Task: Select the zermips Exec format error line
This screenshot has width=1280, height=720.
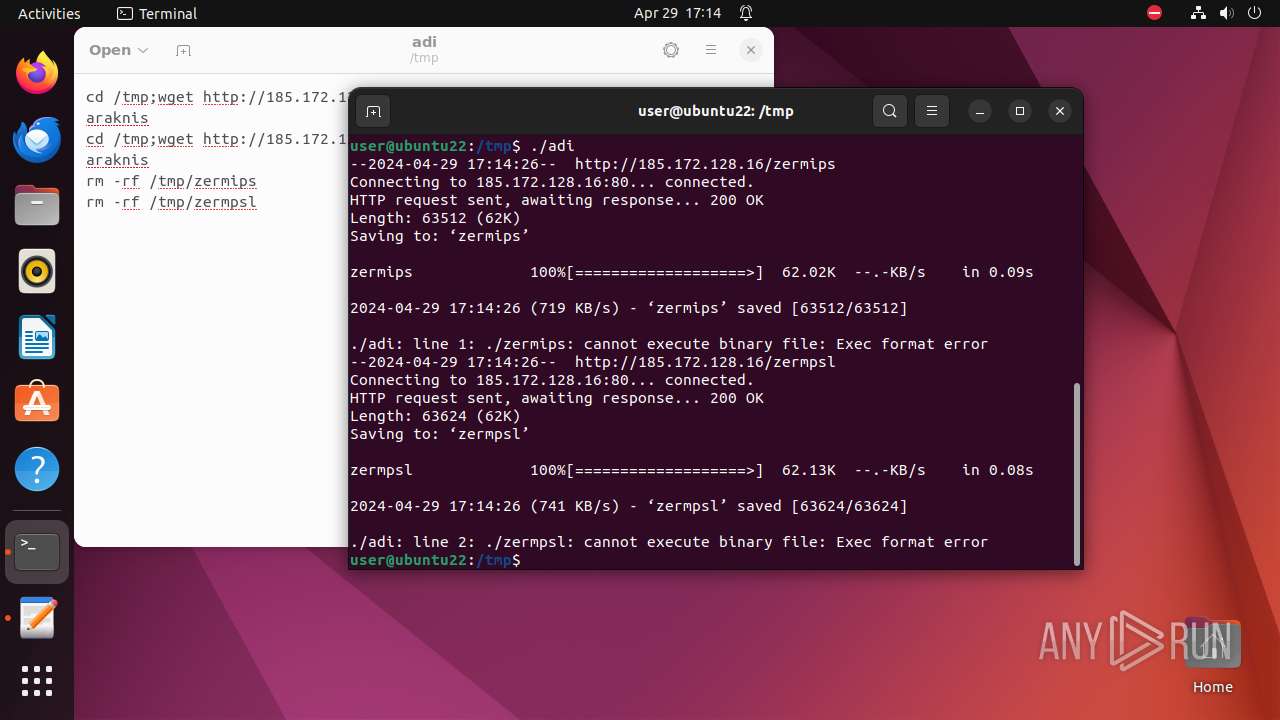Action: coord(669,344)
